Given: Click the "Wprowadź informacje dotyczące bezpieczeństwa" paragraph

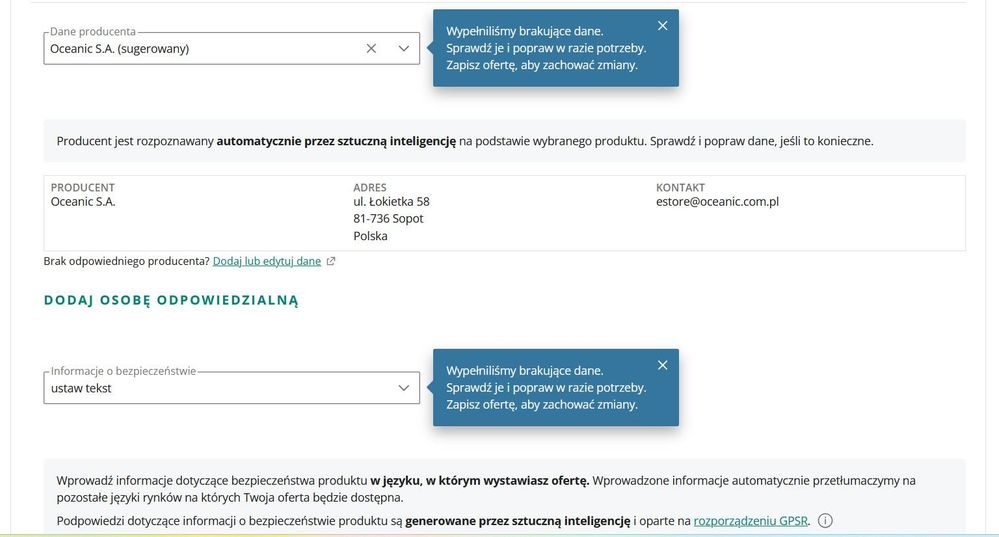Looking at the screenshot, I should coord(486,488).
